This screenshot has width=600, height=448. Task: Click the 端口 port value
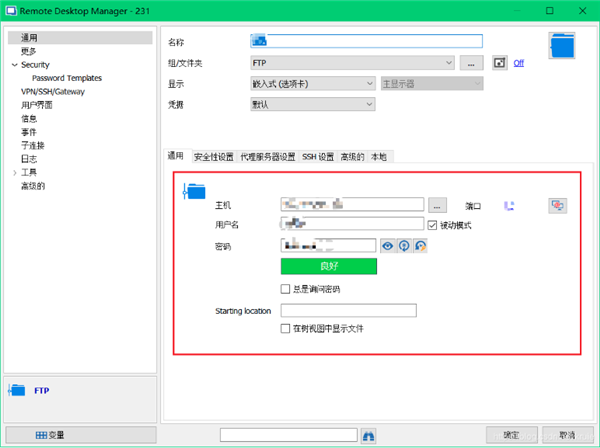pyautogui.click(x=509, y=206)
